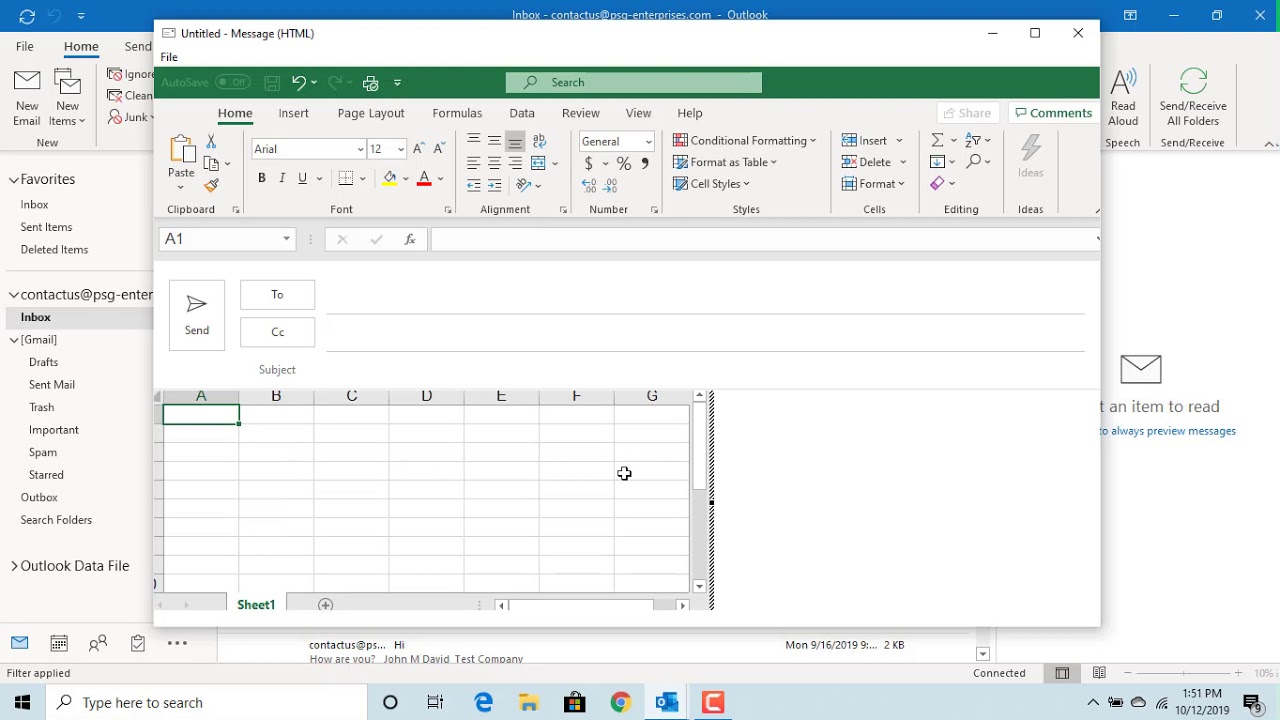Apply Comma Style number format
1280x720 pixels.
click(x=645, y=163)
